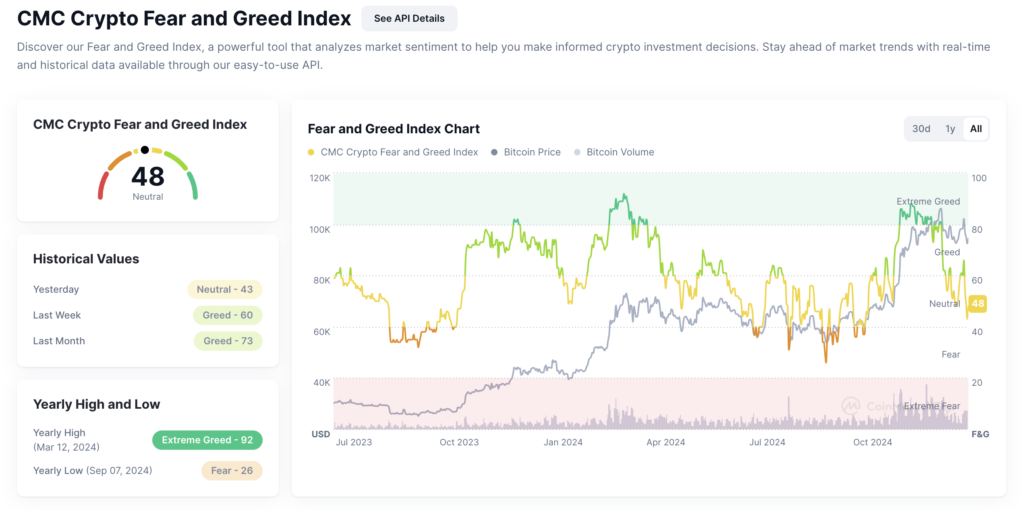Click the Fear and Greed Index Chart title
Image resolution: width=1024 pixels, height=511 pixels.
point(394,129)
